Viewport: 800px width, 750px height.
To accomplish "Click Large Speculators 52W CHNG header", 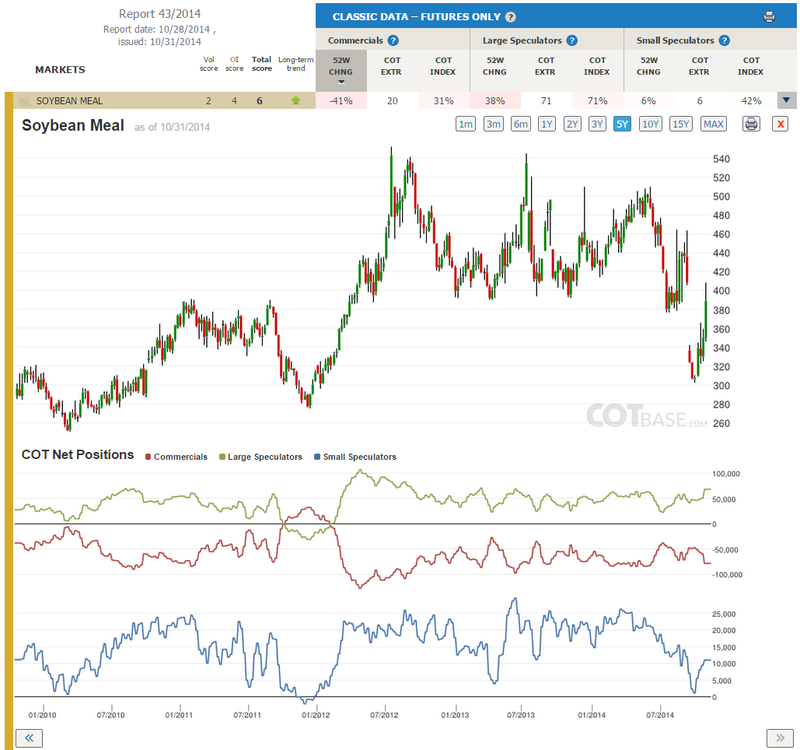I will click(495, 66).
